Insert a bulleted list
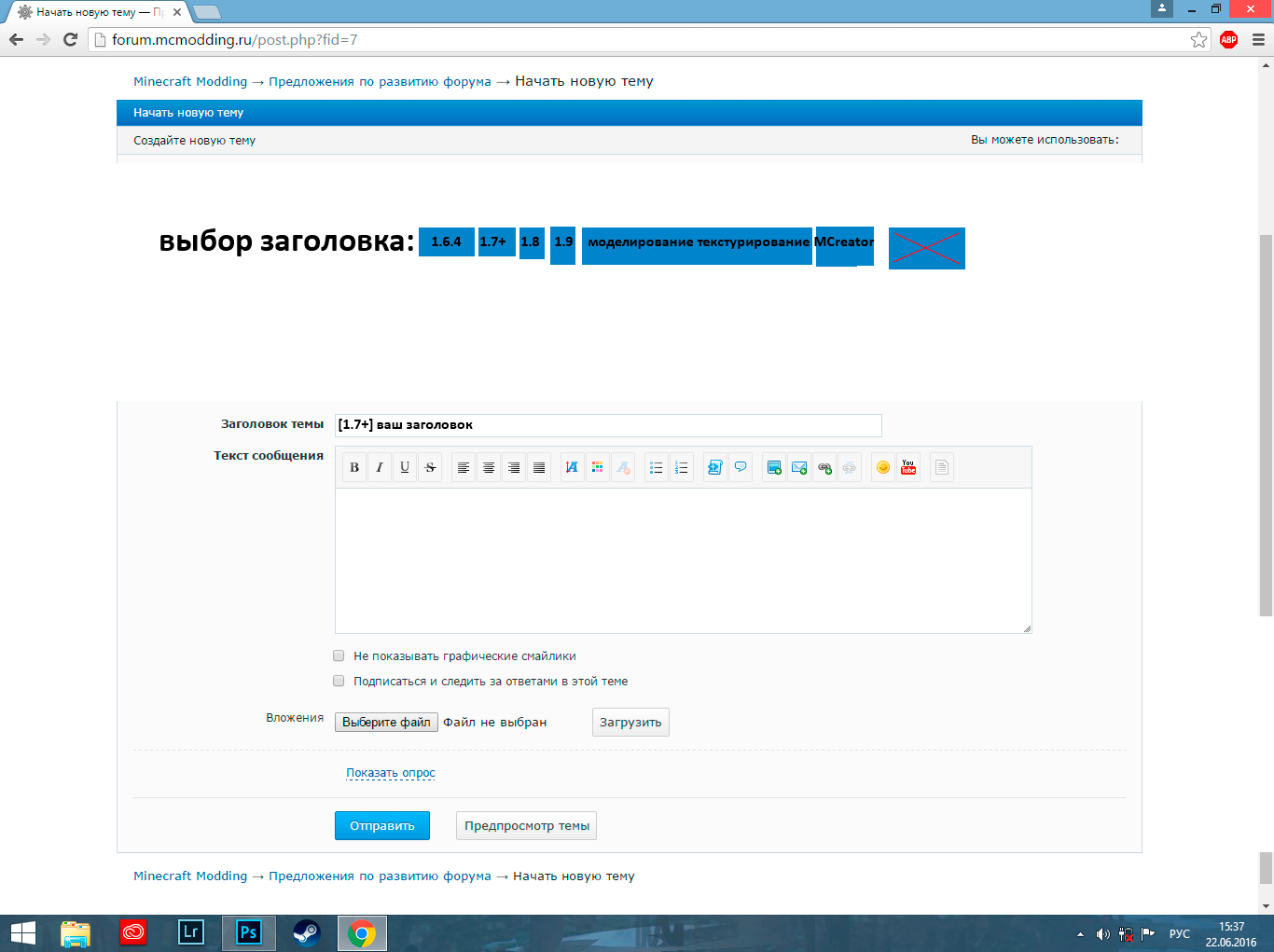1274x952 pixels. (657, 467)
